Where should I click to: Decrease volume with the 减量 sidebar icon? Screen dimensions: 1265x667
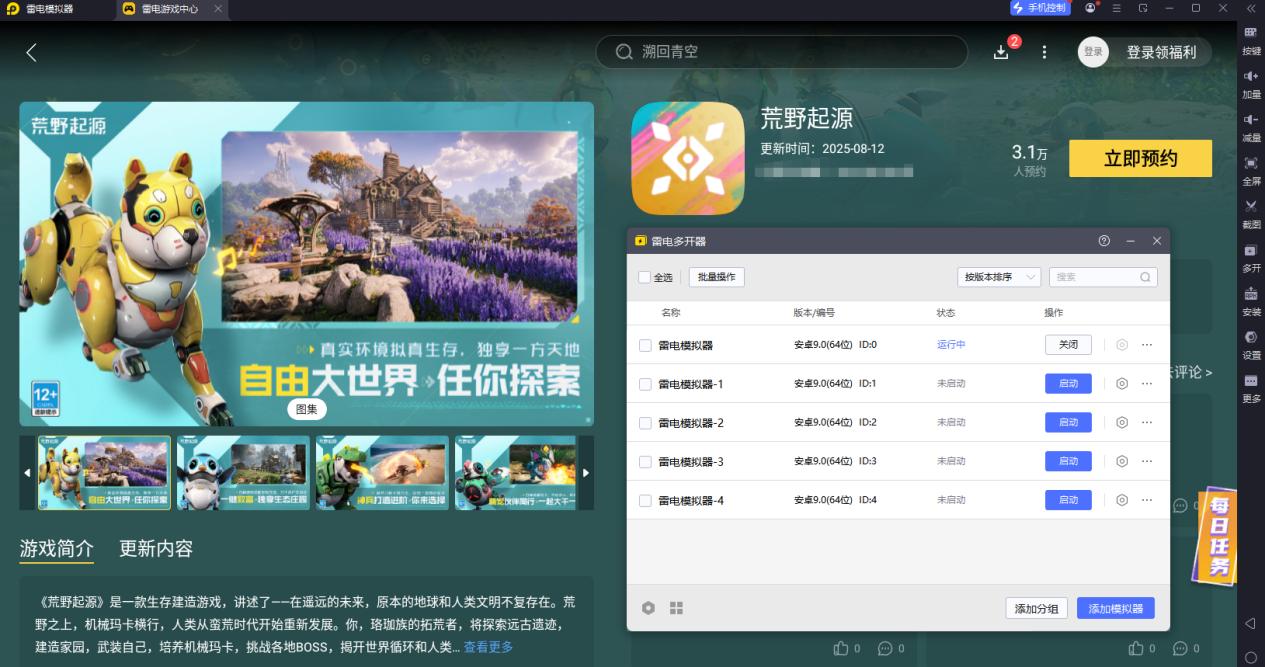pyautogui.click(x=1251, y=126)
